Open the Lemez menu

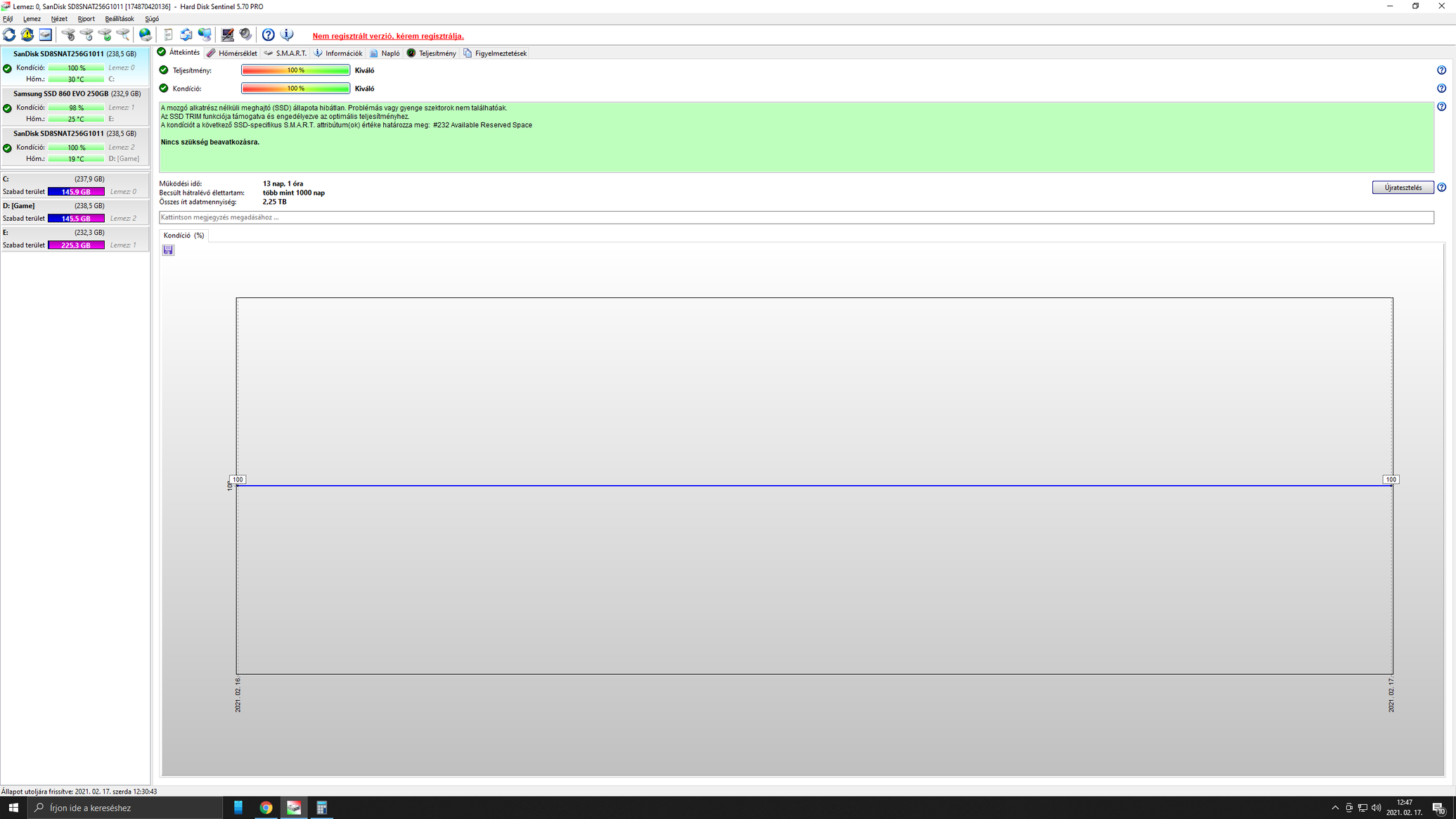pyautogui.click(x=32, y=19)
